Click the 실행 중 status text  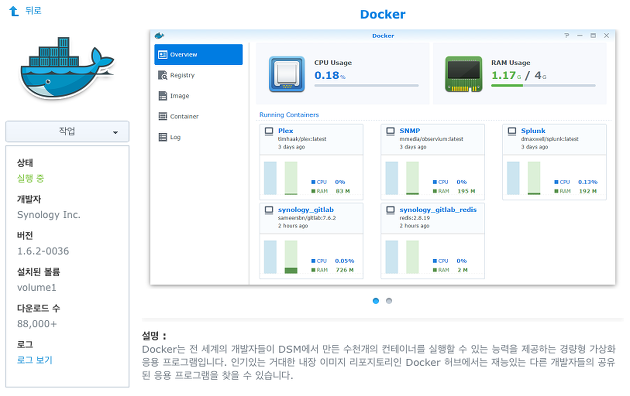pos(31,178)
